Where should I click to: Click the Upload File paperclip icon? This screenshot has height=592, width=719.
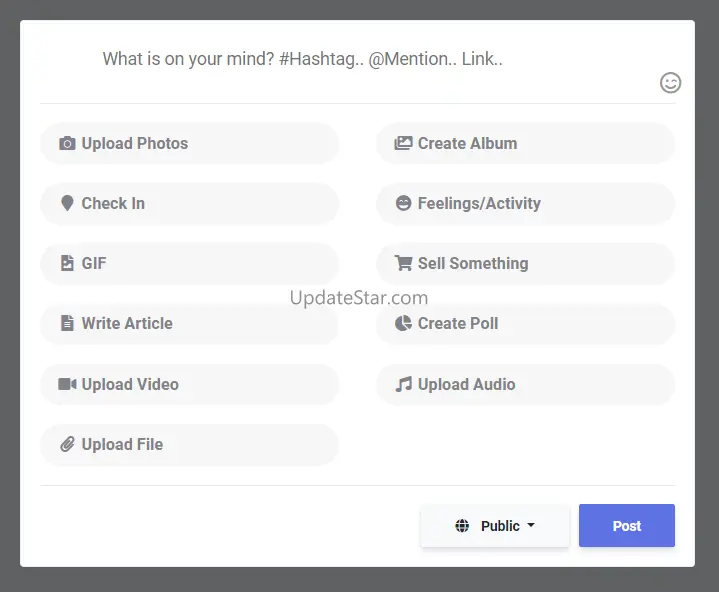coord(67,445)
